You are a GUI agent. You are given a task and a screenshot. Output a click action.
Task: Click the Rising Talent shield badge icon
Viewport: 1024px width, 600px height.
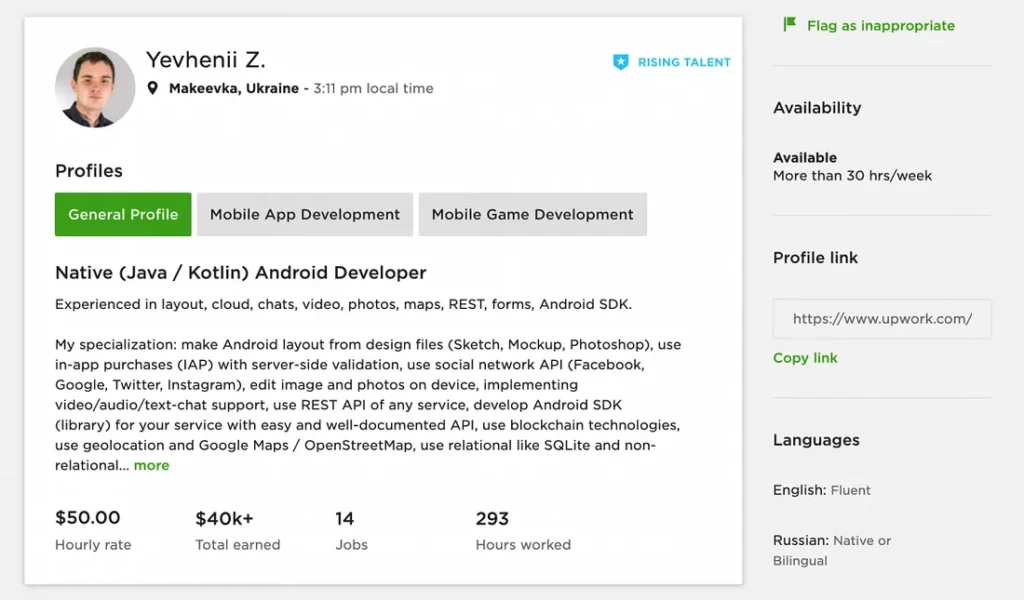[621, 62]
